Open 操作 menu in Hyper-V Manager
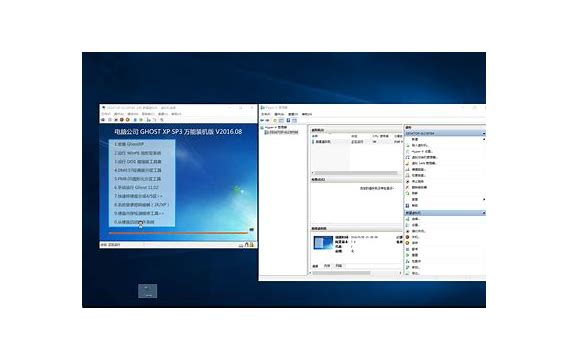Screen dimensions: 568x360 click(x=279, y=114)
